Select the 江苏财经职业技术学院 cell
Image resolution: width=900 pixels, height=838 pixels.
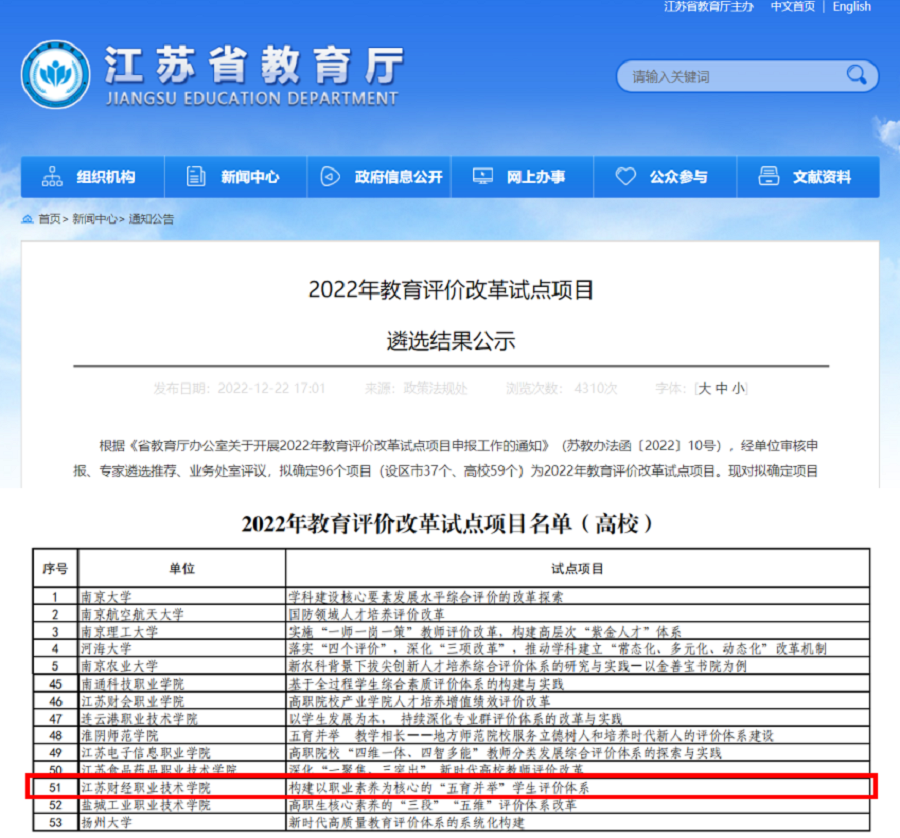[182, 787]
